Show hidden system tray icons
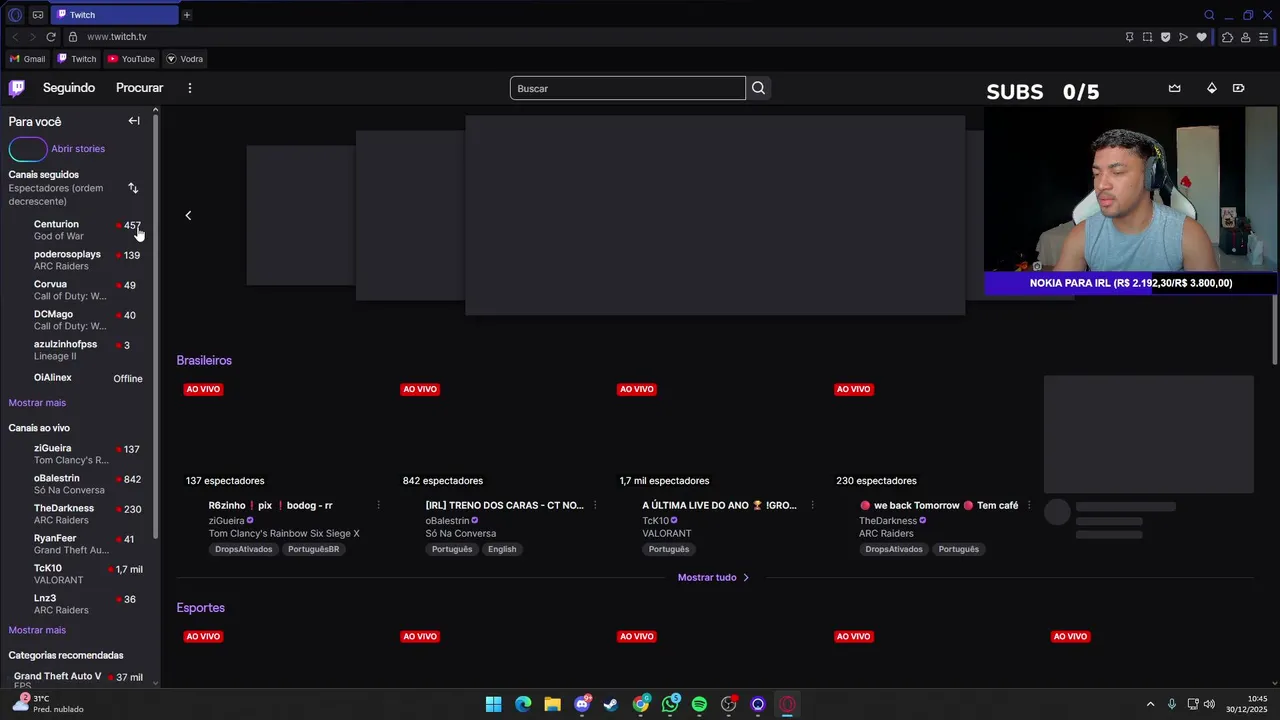Screen dimensions: 1280x720 1150,704
